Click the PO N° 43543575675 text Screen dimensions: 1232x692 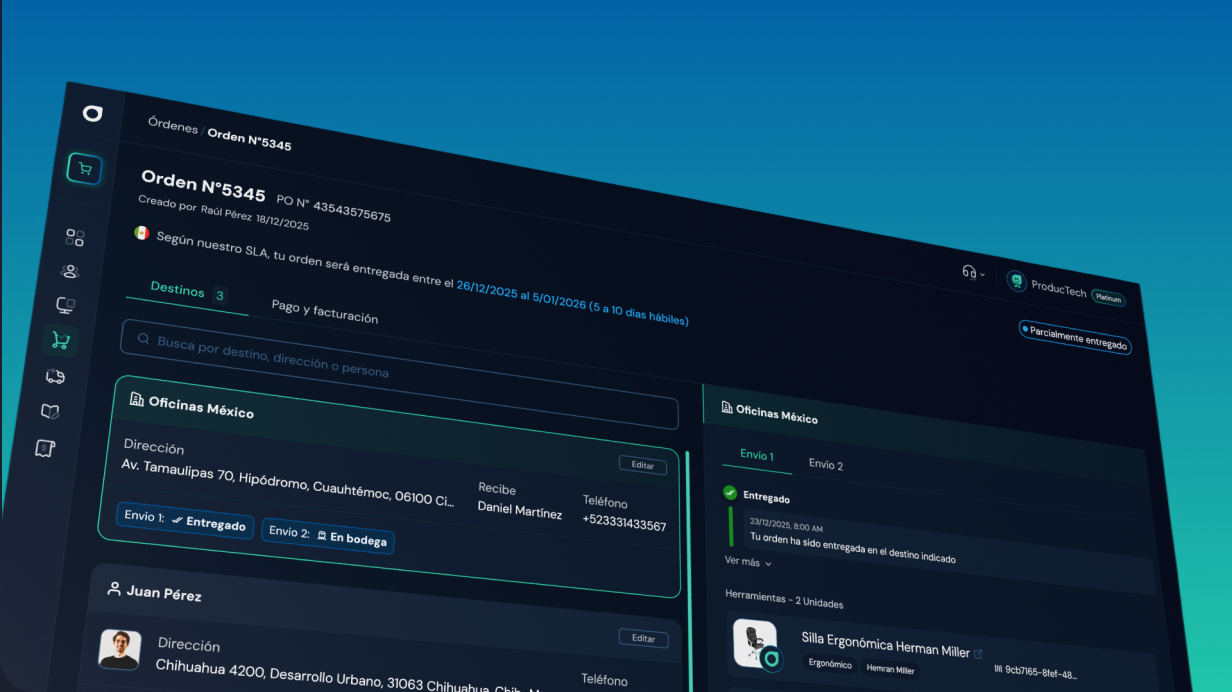click(x=333, y=209)
